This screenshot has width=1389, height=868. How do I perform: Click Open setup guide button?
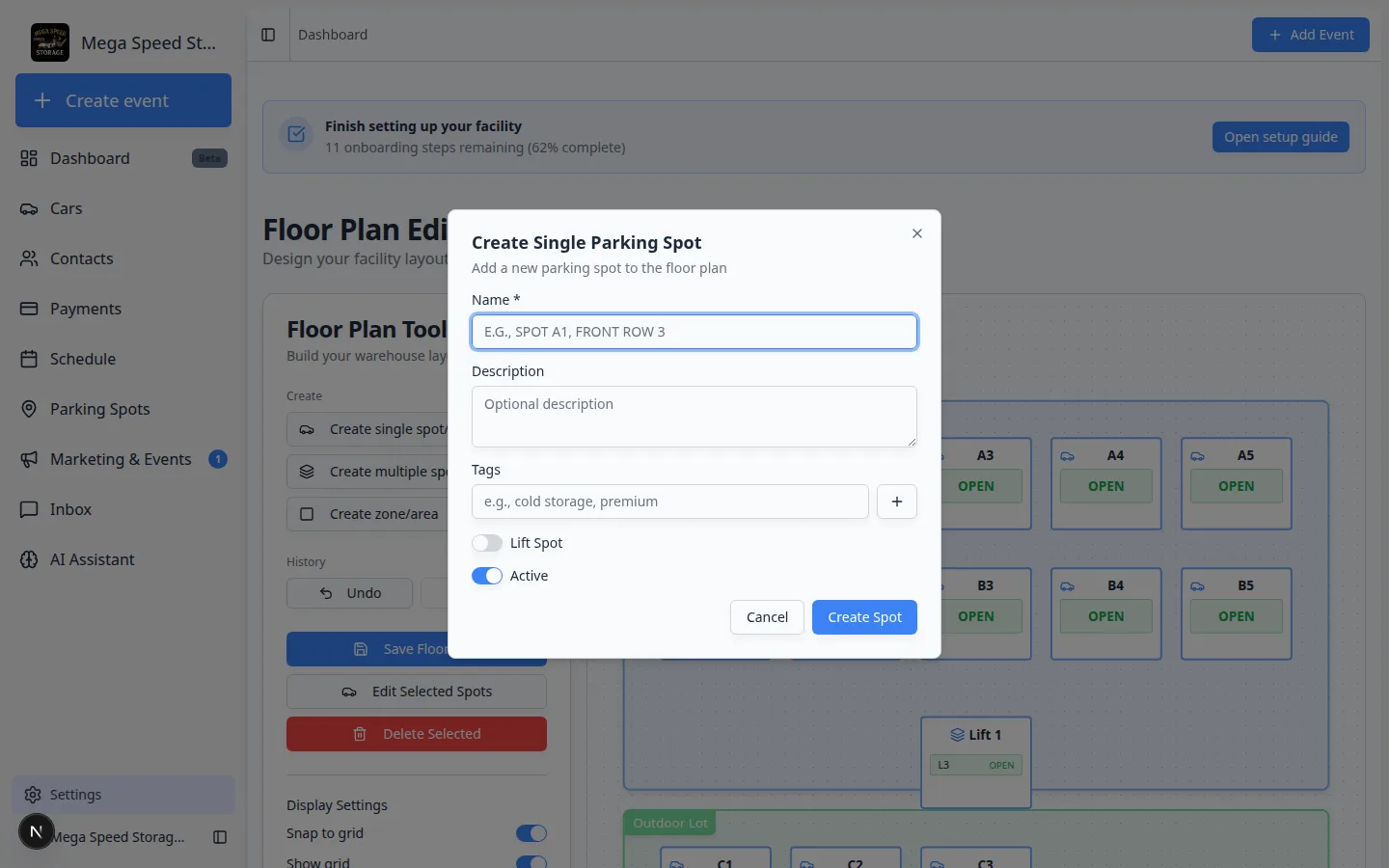pyautogui.click(x=1281, y=137)
